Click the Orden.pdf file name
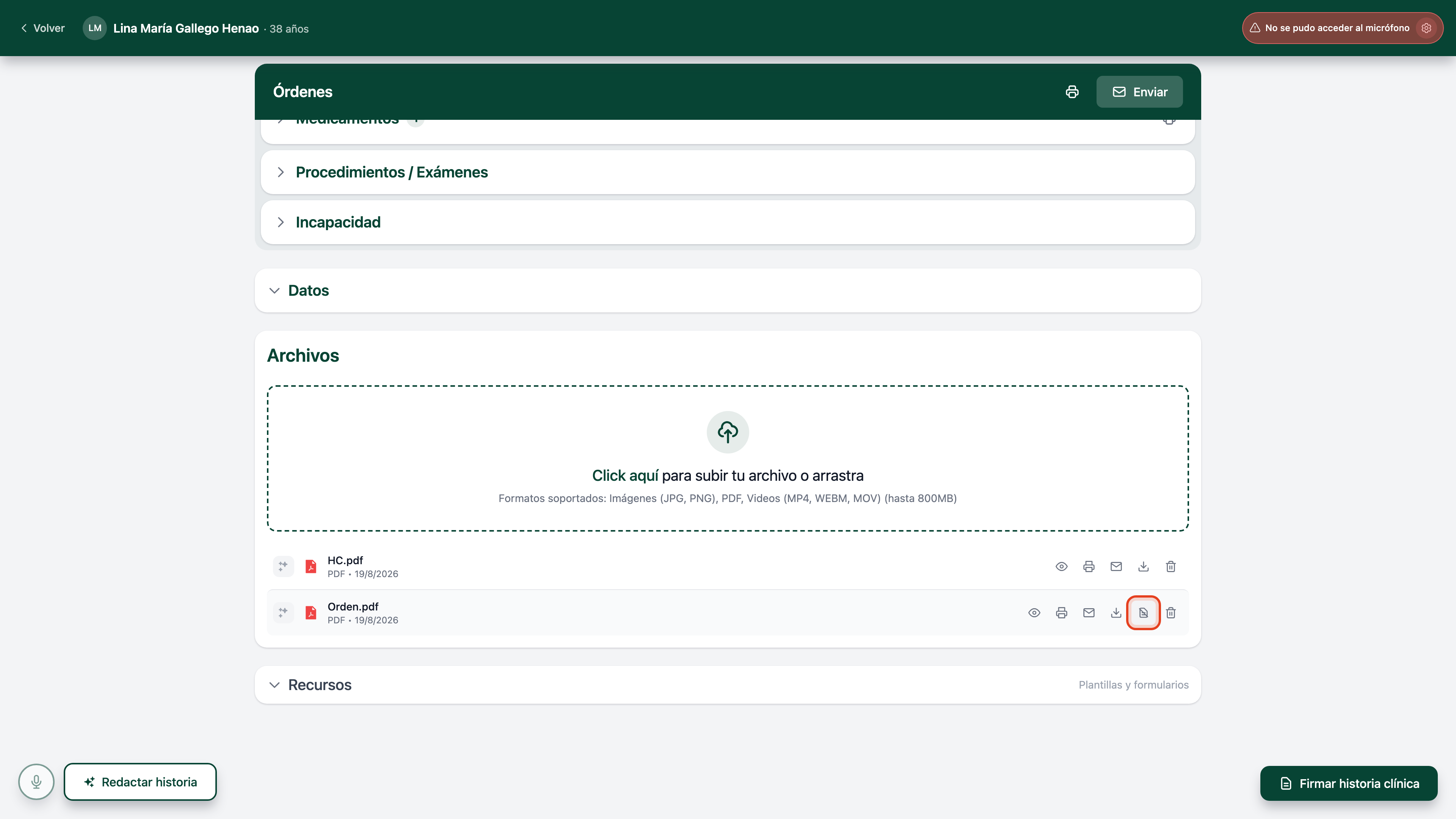1456x819 pixels. coord(353,607)
